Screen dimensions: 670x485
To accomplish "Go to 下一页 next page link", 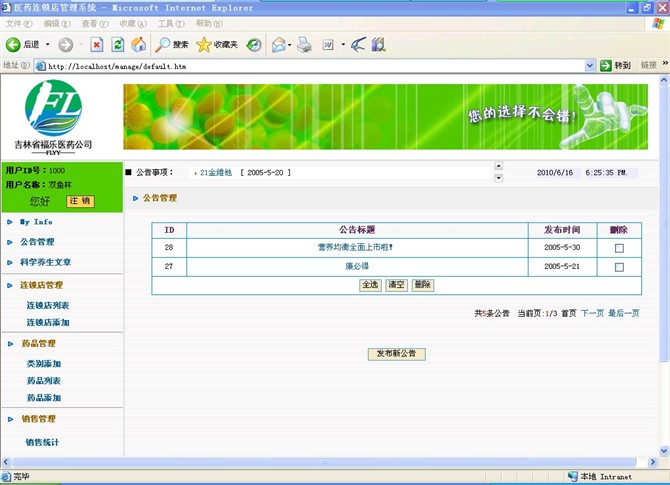I will click(592, 314).
